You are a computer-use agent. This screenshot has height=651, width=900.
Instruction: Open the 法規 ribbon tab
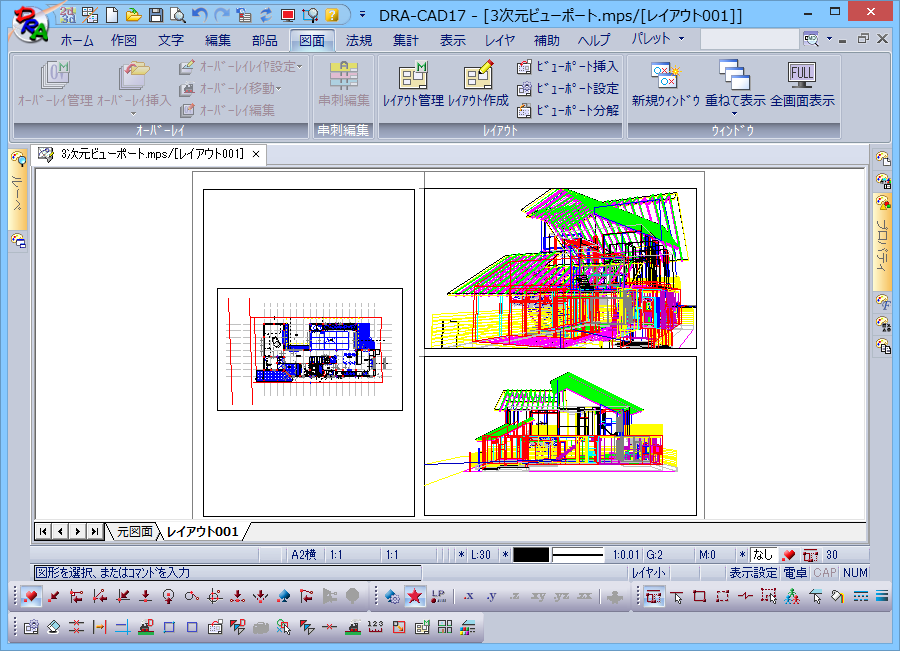pyautogui.click(x=359, y=40)
